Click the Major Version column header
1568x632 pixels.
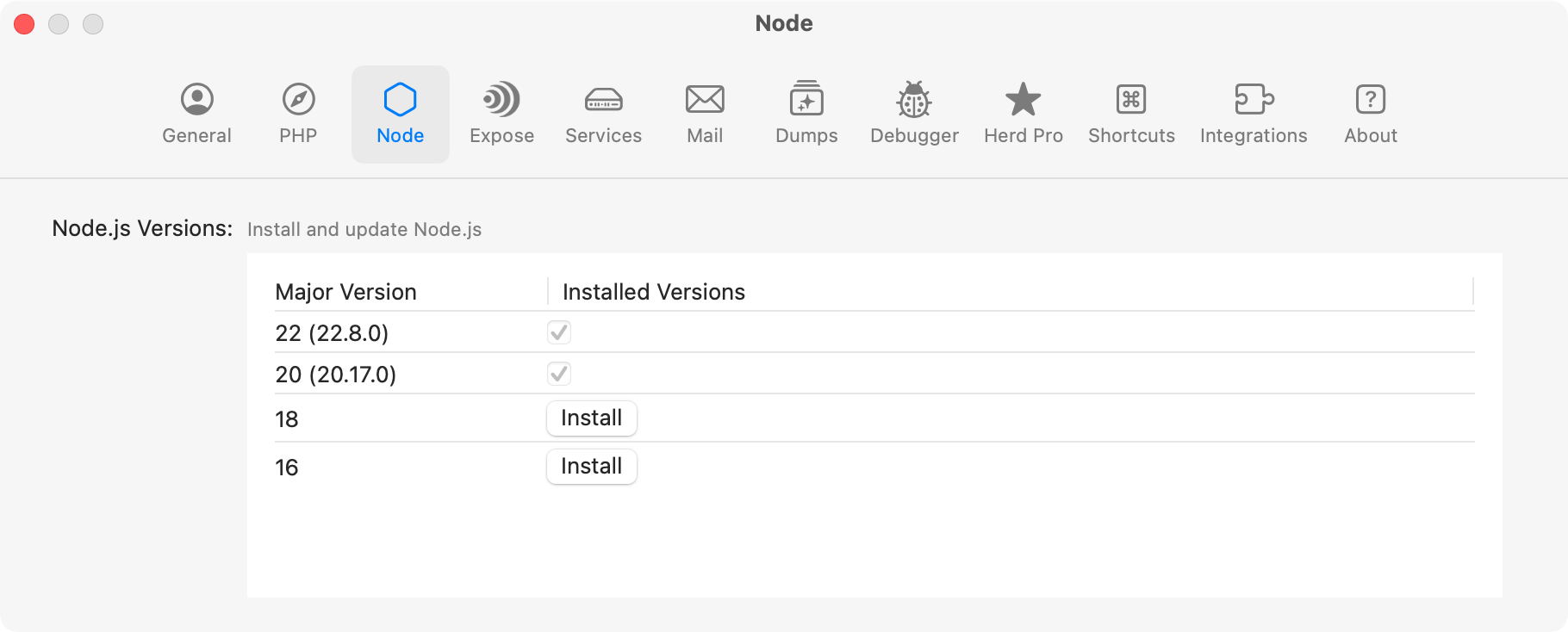pyautogui.click(x=346, y=292)
